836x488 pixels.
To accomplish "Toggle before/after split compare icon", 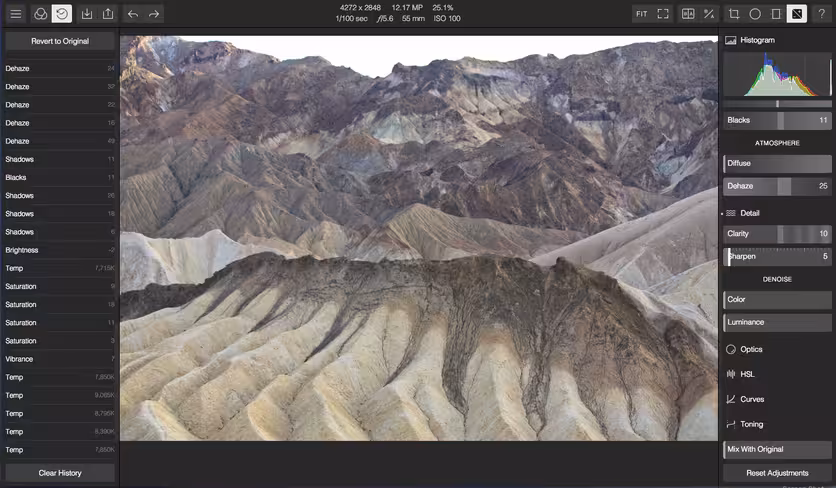I will [x=688, y=14].
